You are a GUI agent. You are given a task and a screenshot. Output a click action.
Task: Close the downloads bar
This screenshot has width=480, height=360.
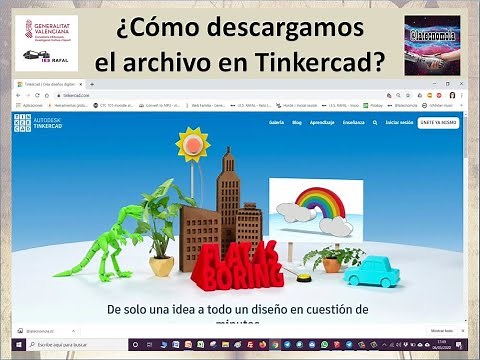pos(463,331)
